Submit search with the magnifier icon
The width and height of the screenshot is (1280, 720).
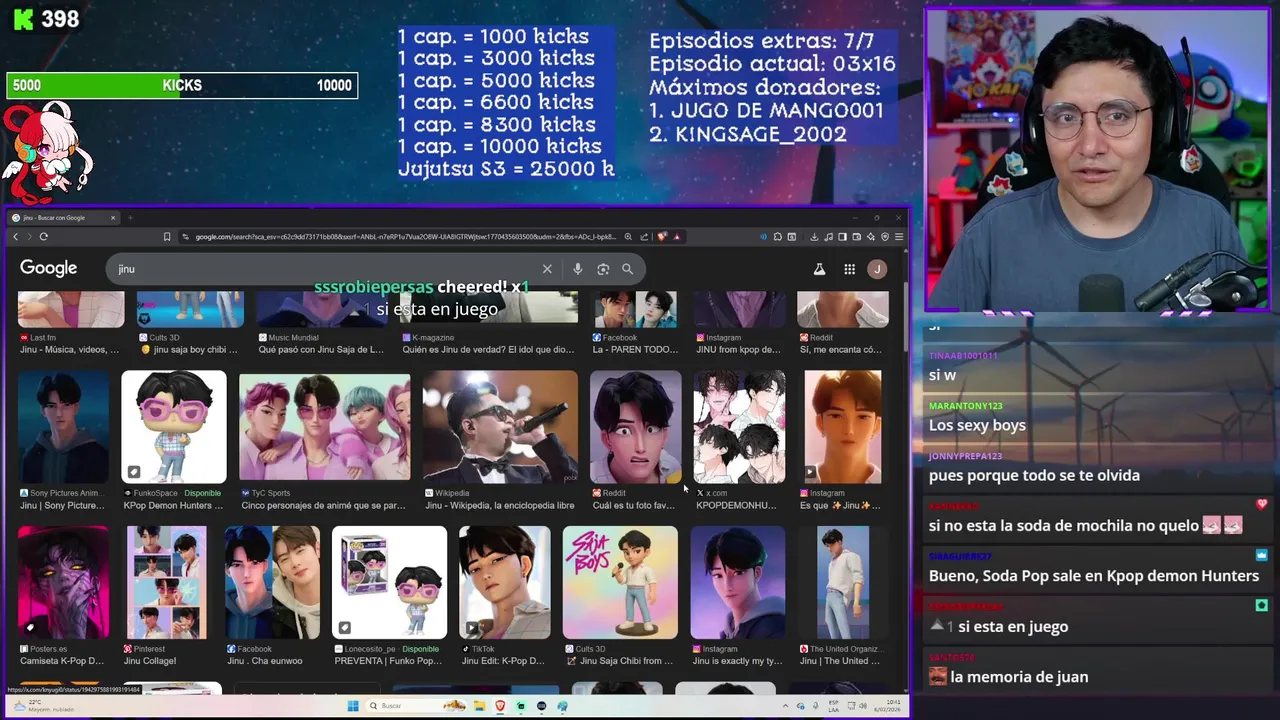627,269
